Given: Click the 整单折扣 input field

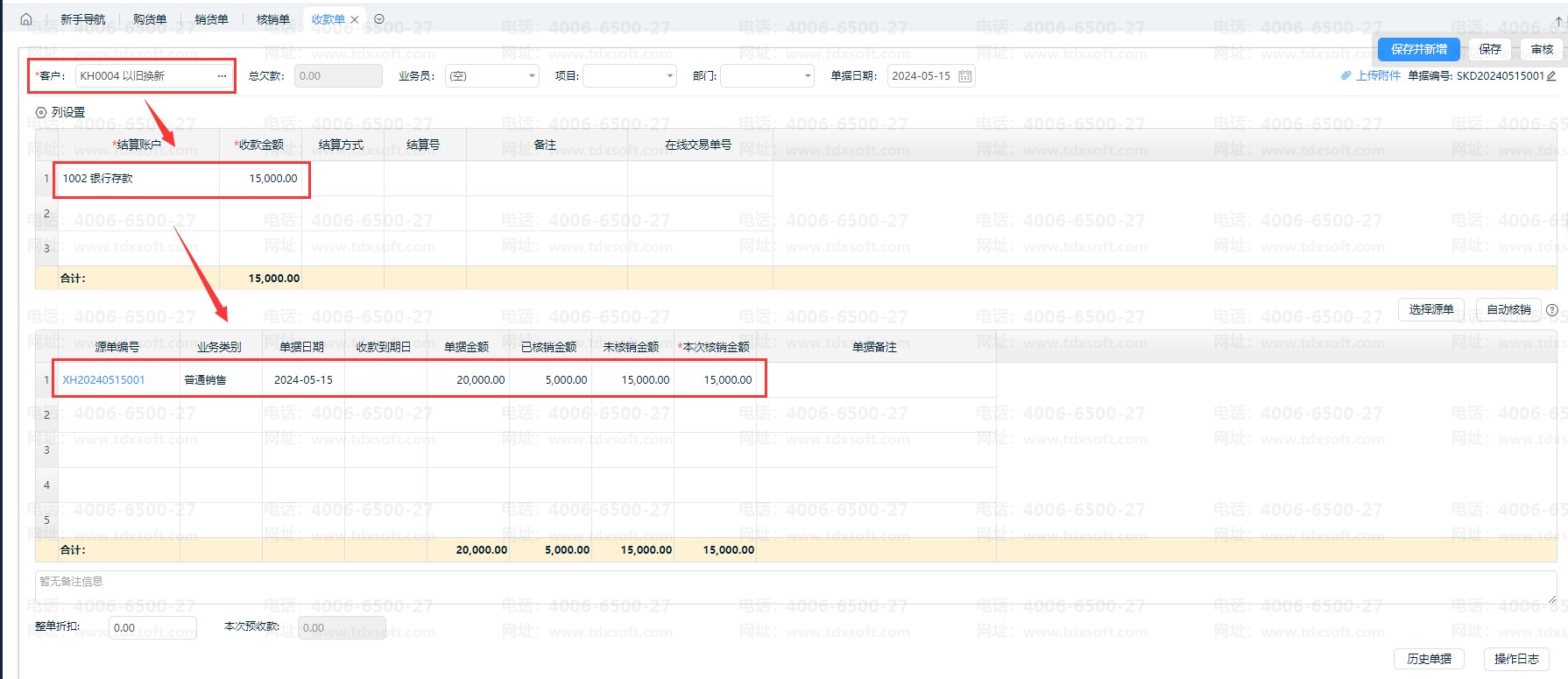Looking at the screenshot, I should point(152,627).
